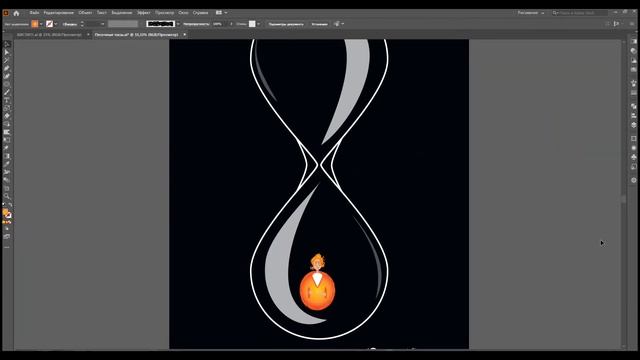
Task: Open the Редактирование menu
Action: coord(58,13)
